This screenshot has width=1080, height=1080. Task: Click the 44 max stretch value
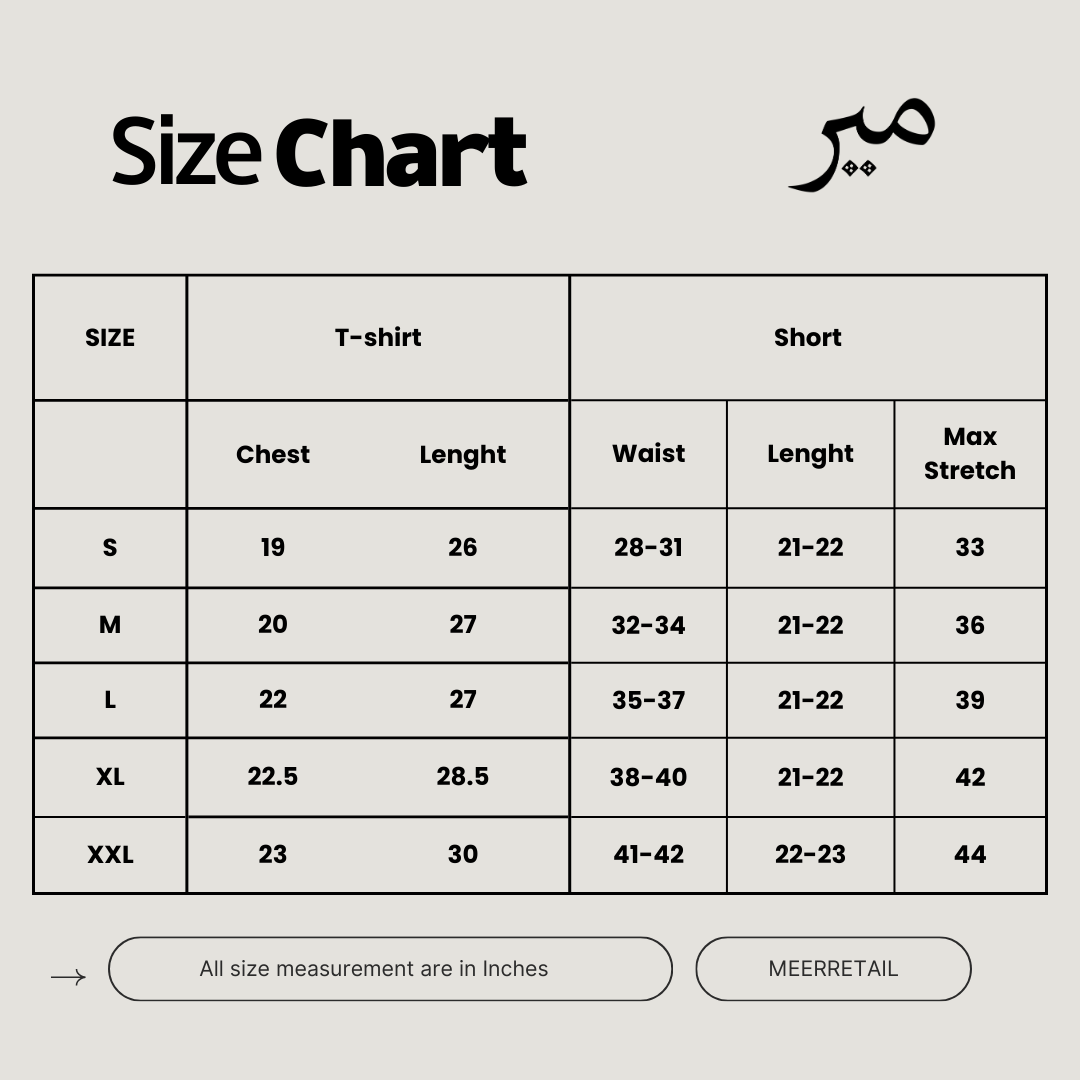click(x=970, y=855)
